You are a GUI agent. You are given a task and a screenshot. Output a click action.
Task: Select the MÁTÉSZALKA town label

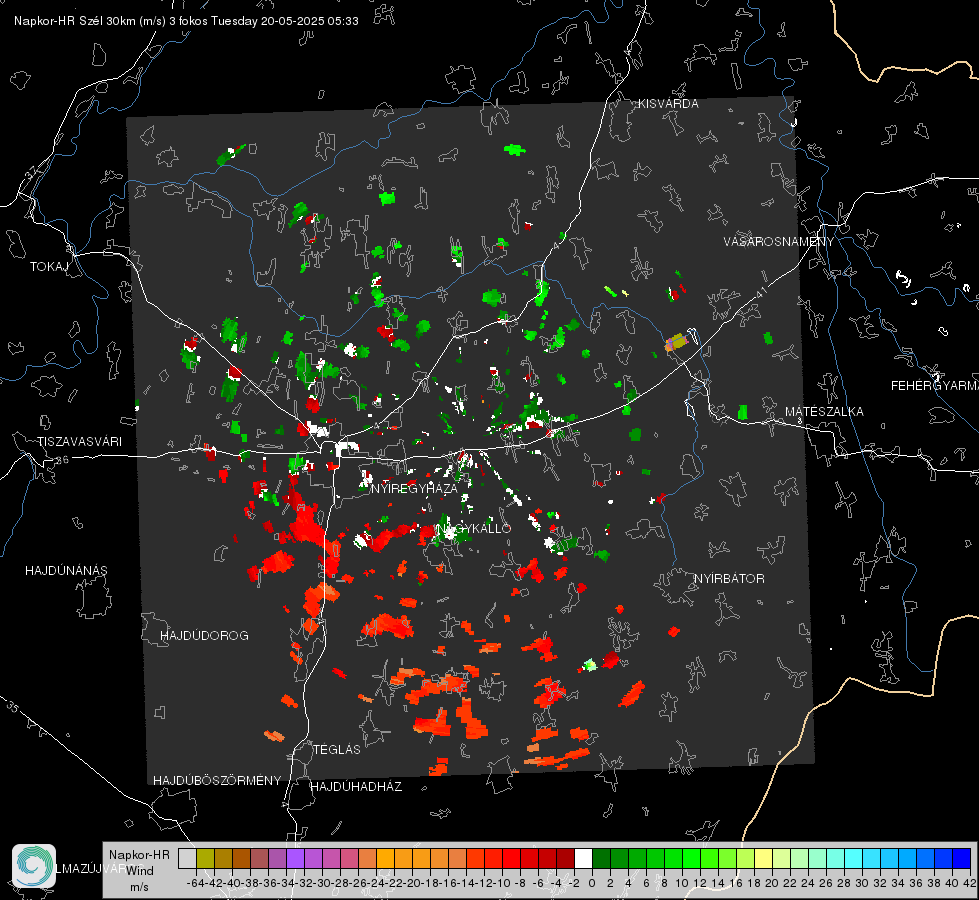pos(824,412)
